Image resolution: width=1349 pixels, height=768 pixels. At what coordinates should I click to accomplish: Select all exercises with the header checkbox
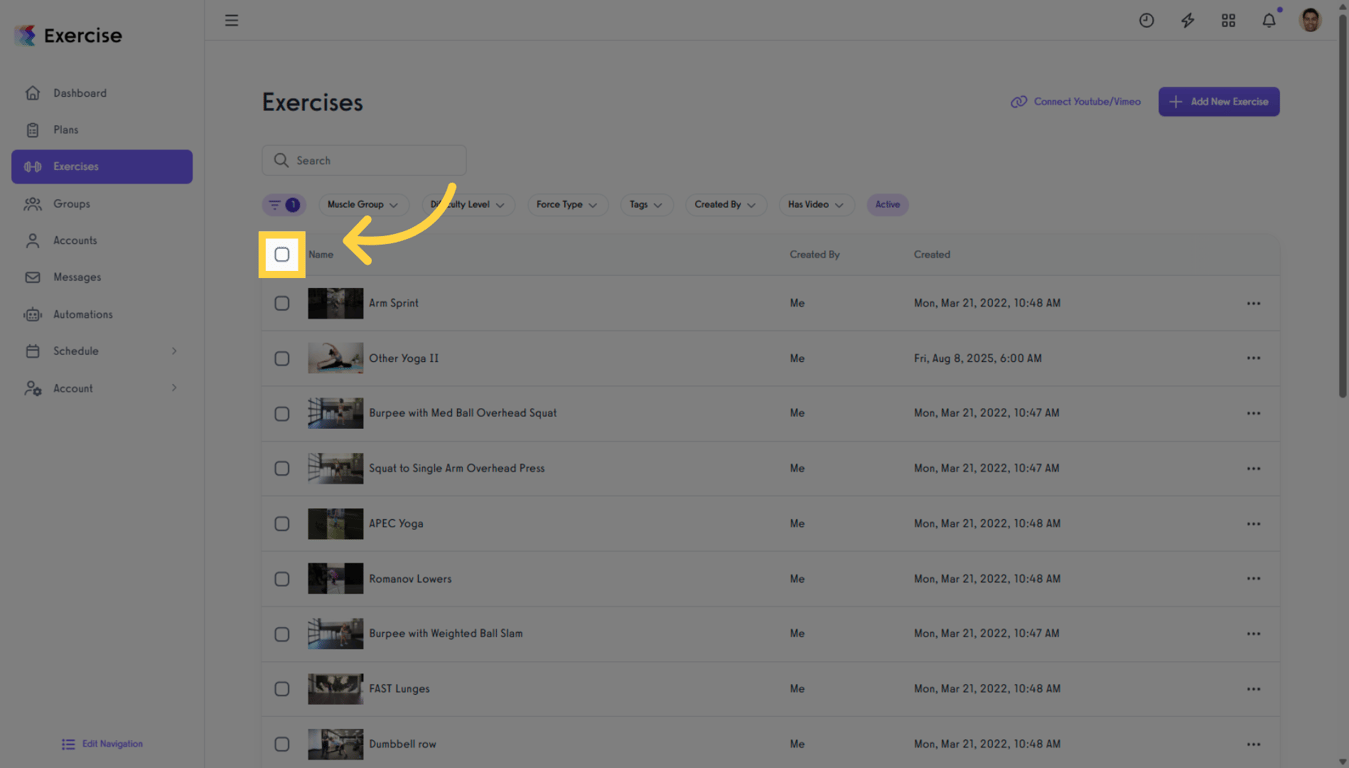[x=282, y=255]
